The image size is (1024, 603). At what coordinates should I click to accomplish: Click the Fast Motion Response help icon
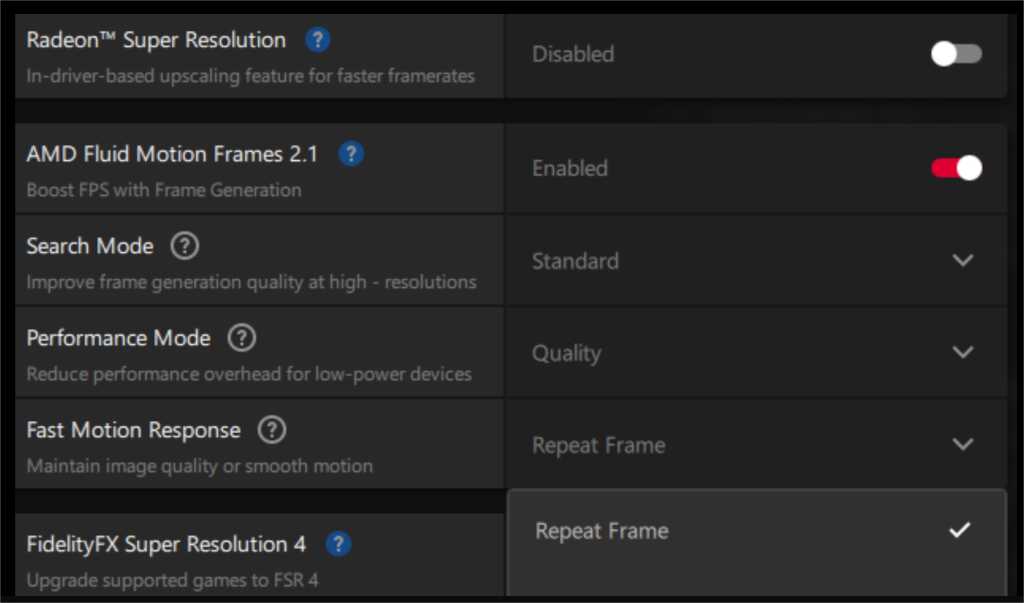[272, 430]
